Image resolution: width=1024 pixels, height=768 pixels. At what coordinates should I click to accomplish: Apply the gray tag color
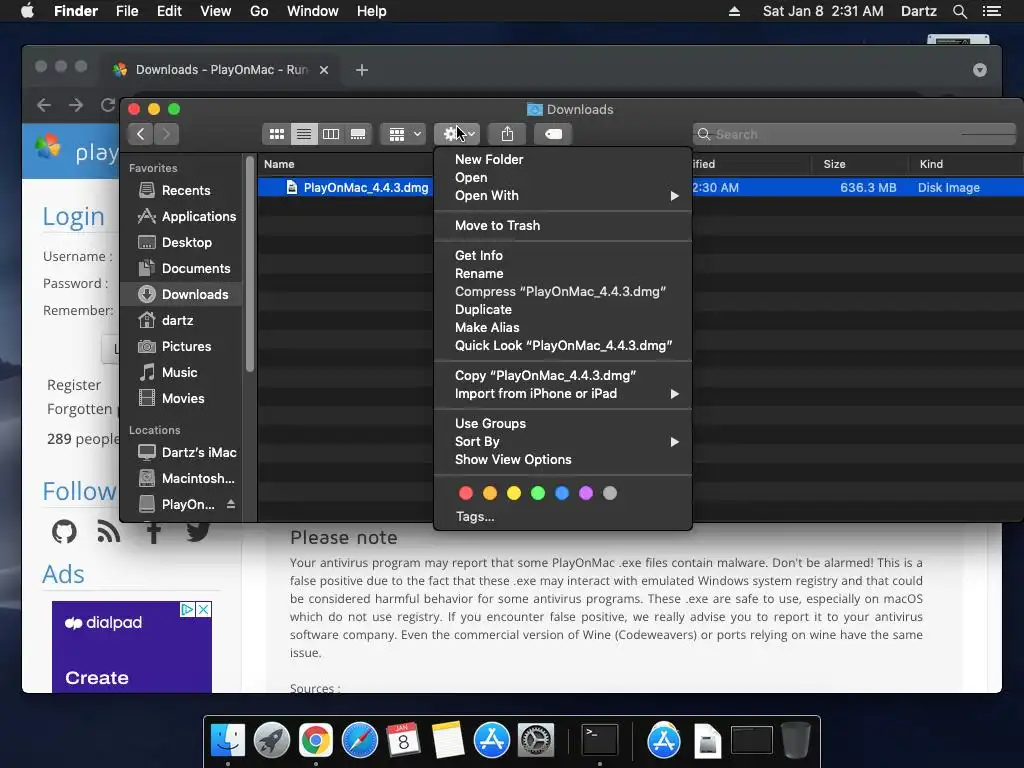[610, 493]
